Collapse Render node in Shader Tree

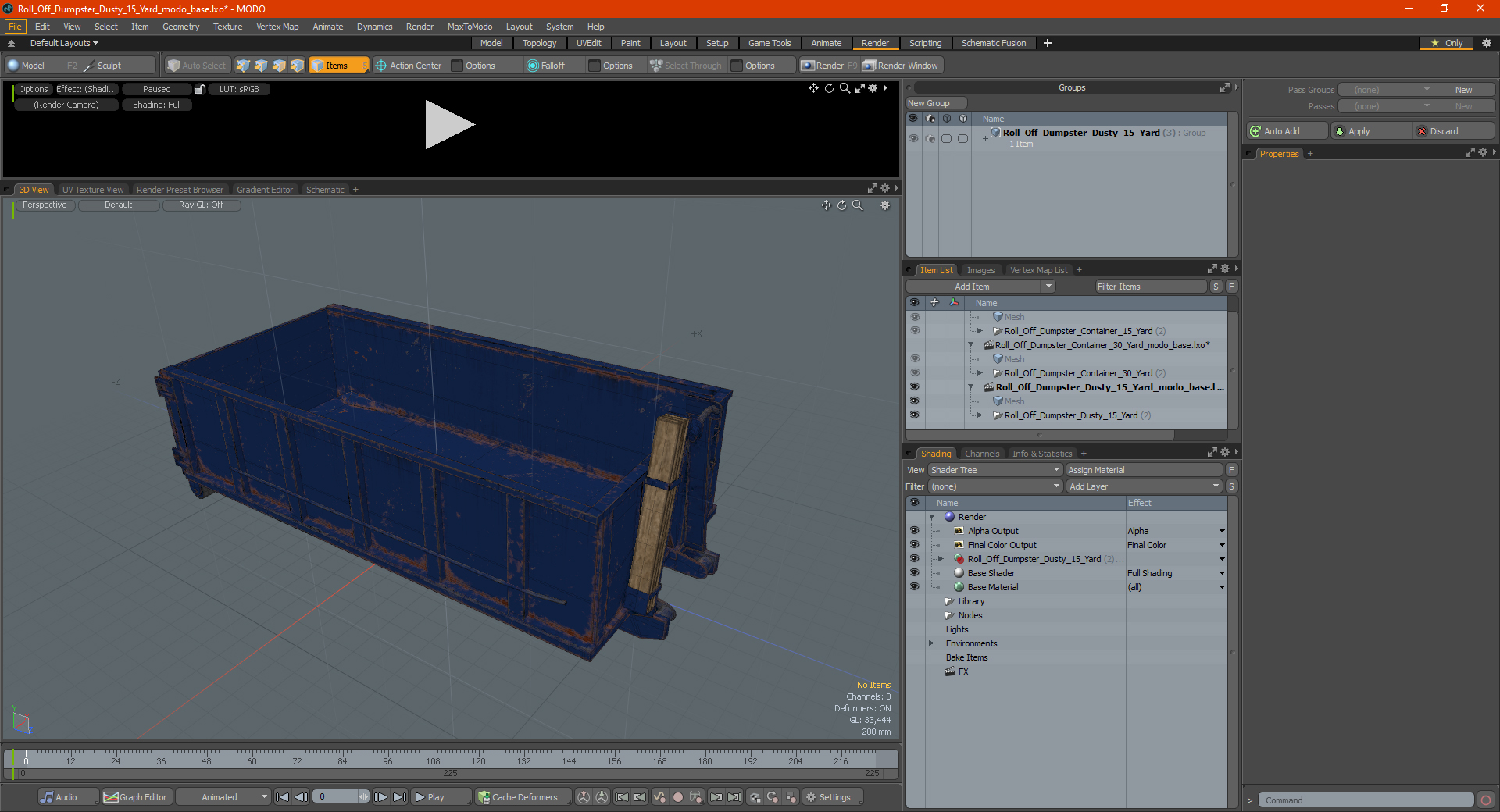tap(931, 517)
